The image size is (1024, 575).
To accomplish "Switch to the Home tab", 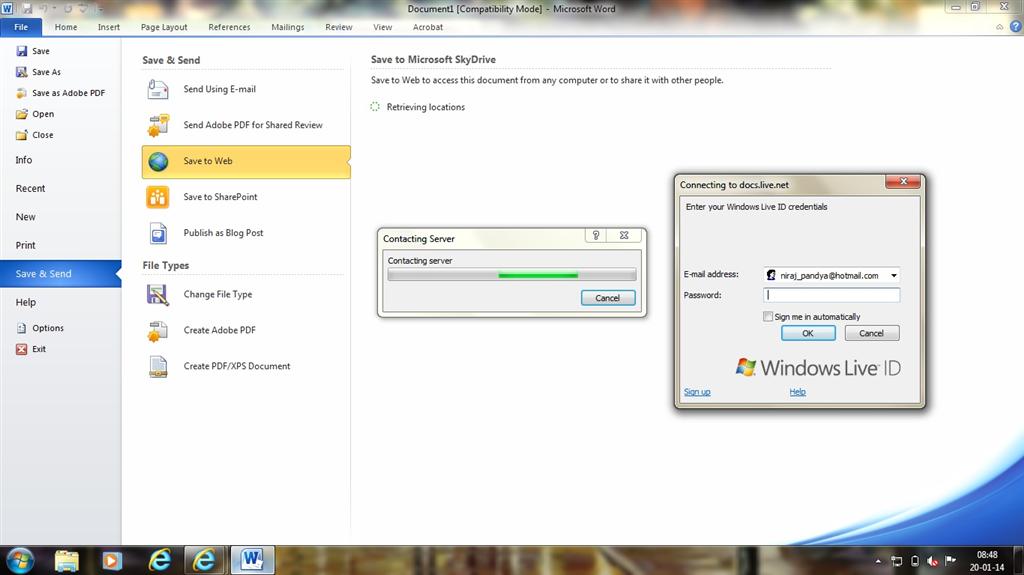I will (x=66, y=27).
